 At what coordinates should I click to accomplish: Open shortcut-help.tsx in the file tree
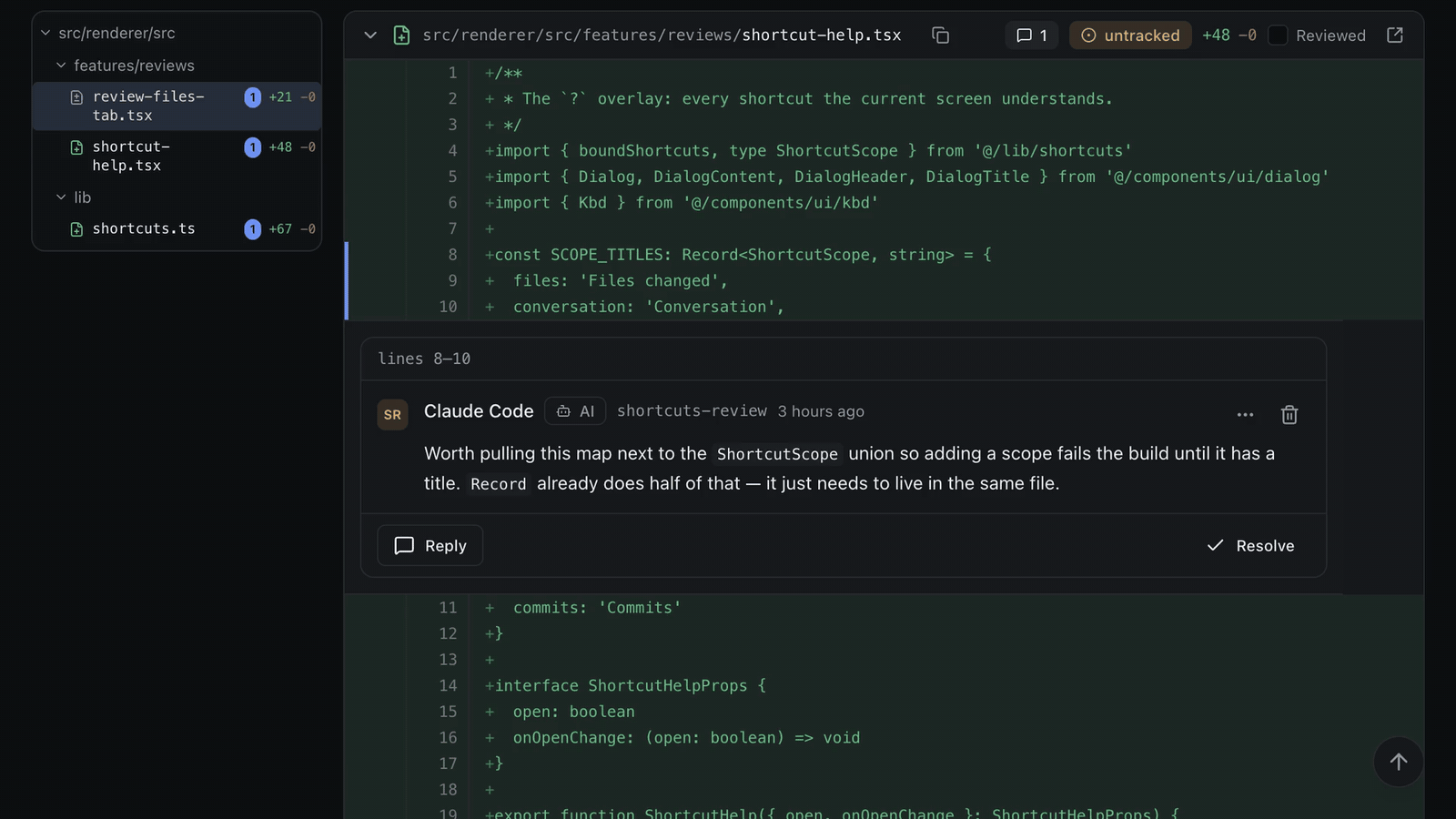[x=177, y=156]
